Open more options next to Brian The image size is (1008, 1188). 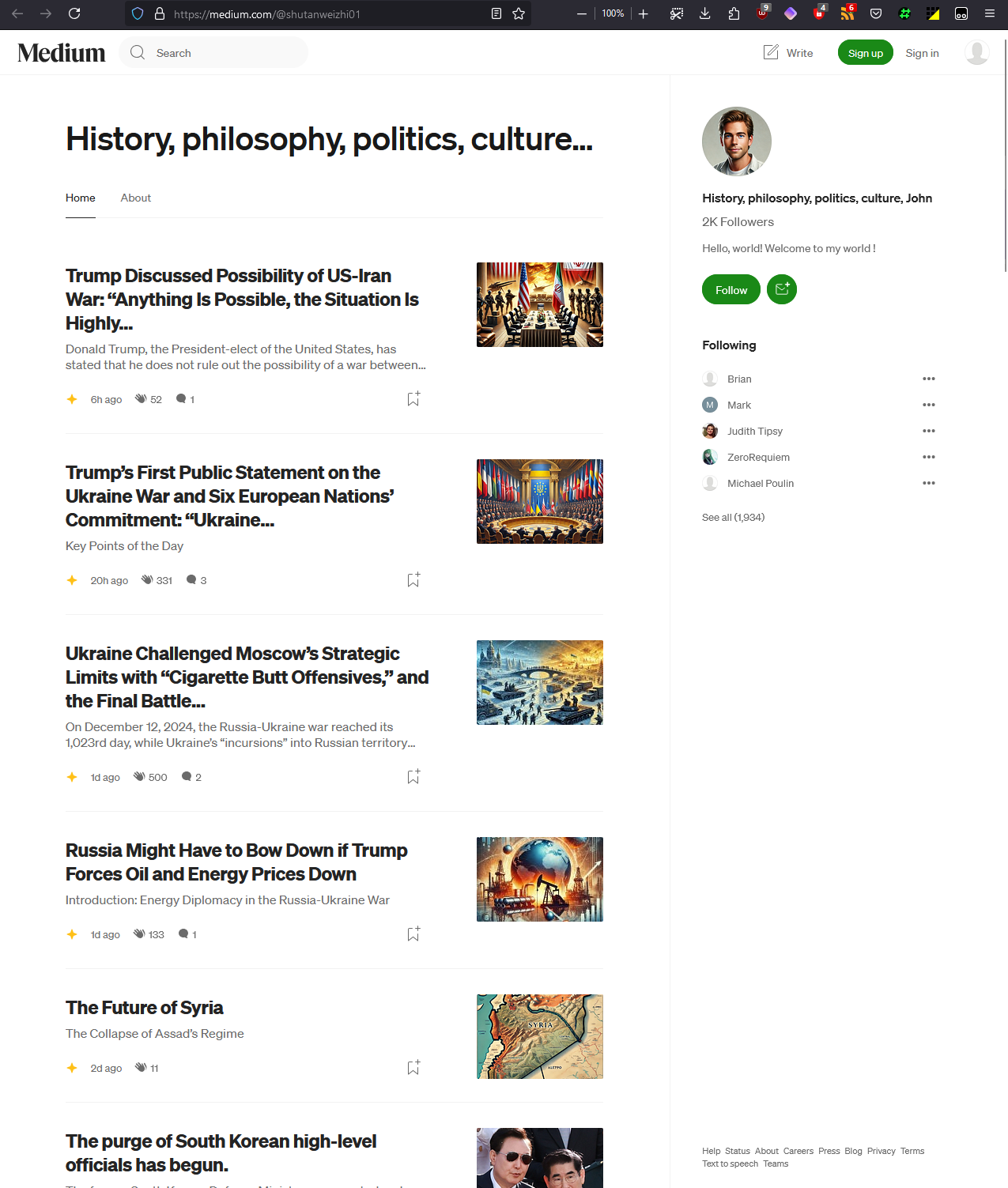coord(929,379)
